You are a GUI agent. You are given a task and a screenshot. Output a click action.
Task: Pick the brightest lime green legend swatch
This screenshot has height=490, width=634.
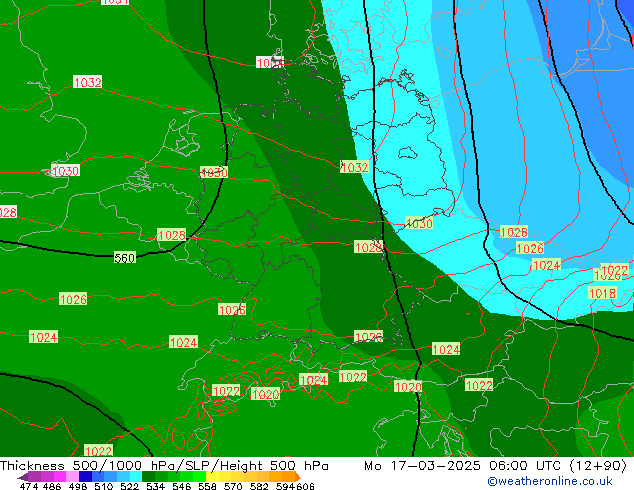[199, 477]
